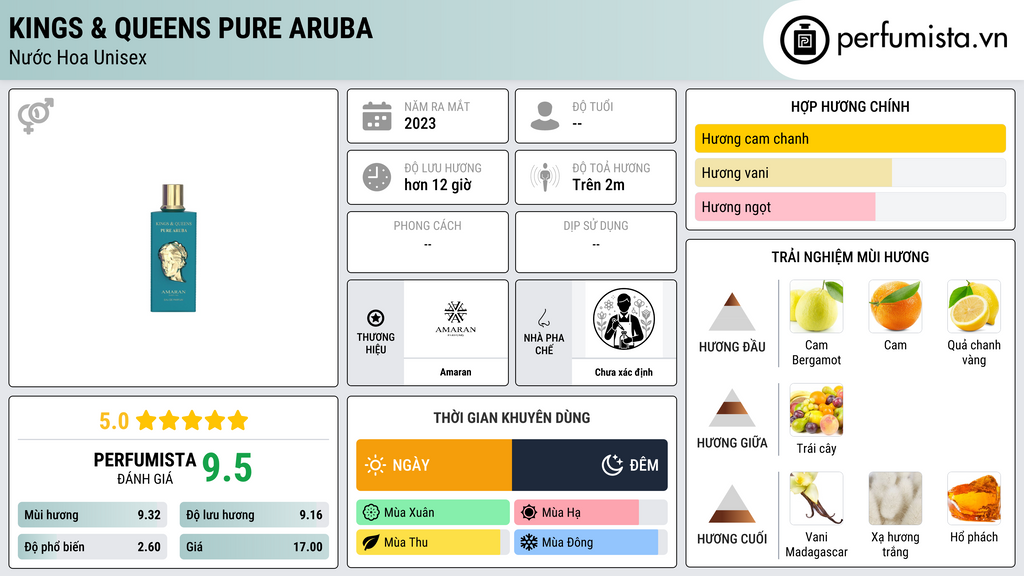Click the Hương ngọt accord bar
This screenshot has width=1024, height=576.
[x=850, y=206]
